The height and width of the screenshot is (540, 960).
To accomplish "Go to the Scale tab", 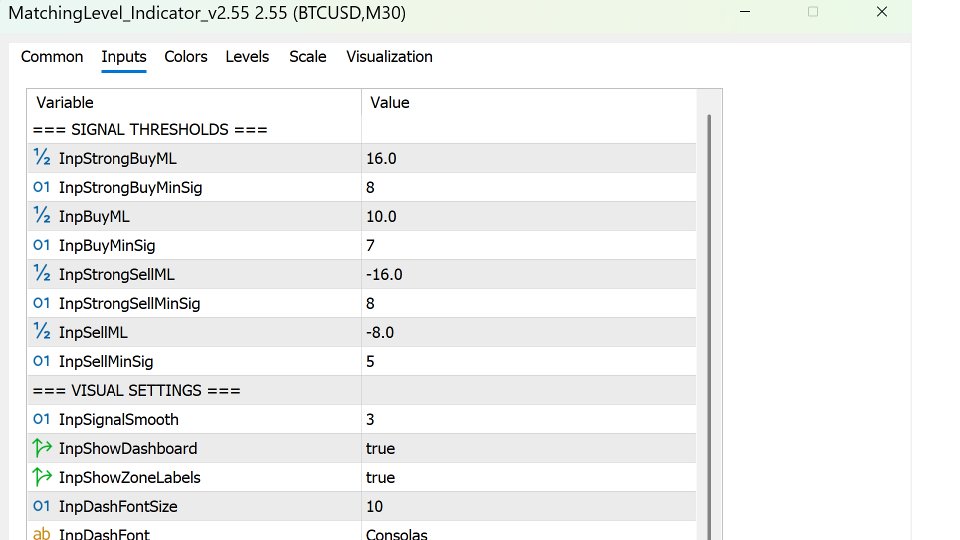I will 307,57.
